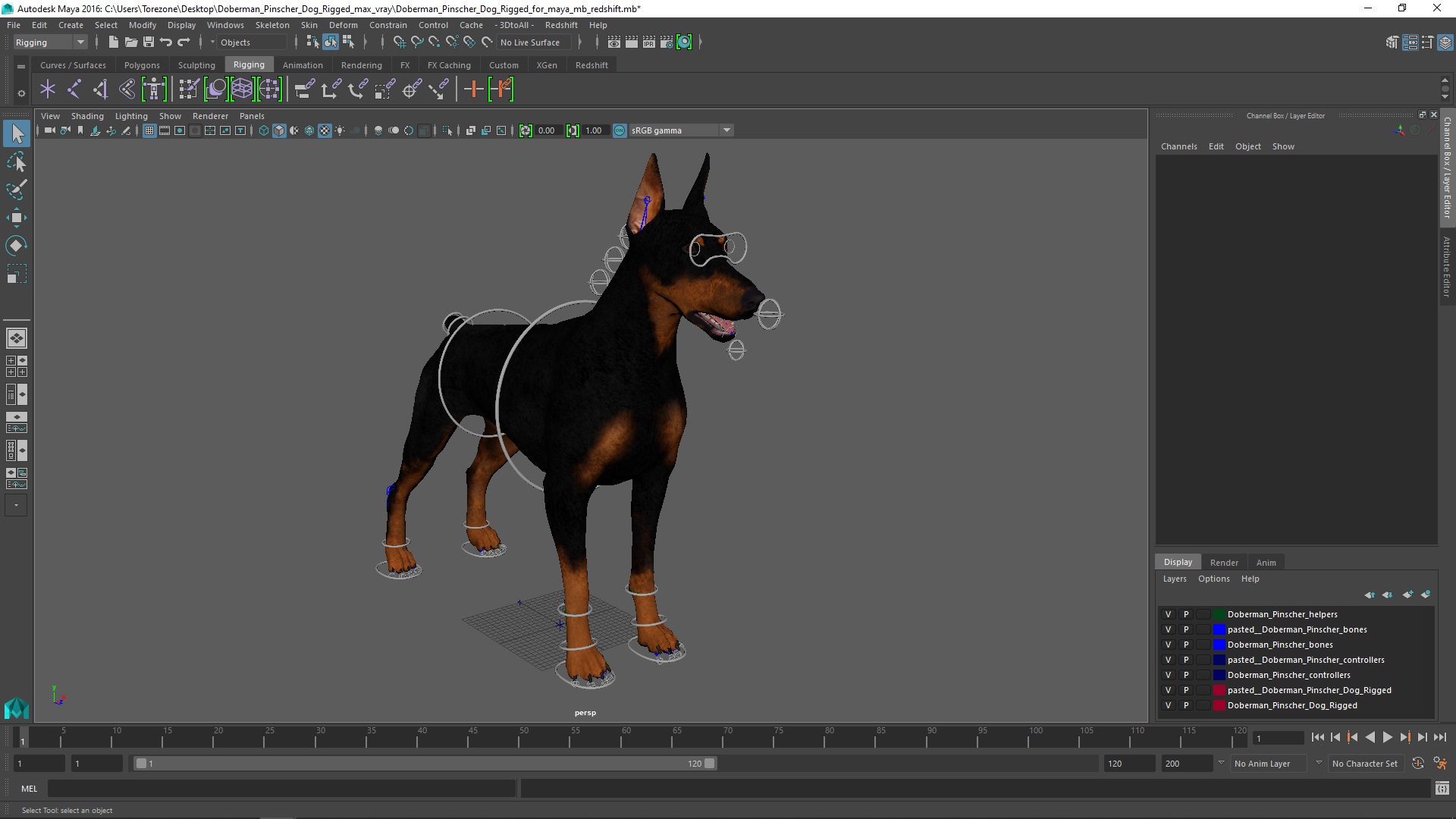Open the Layers menu in Layer Editor
This screenshot has height=819, width=1456.
coord(1175,579)
